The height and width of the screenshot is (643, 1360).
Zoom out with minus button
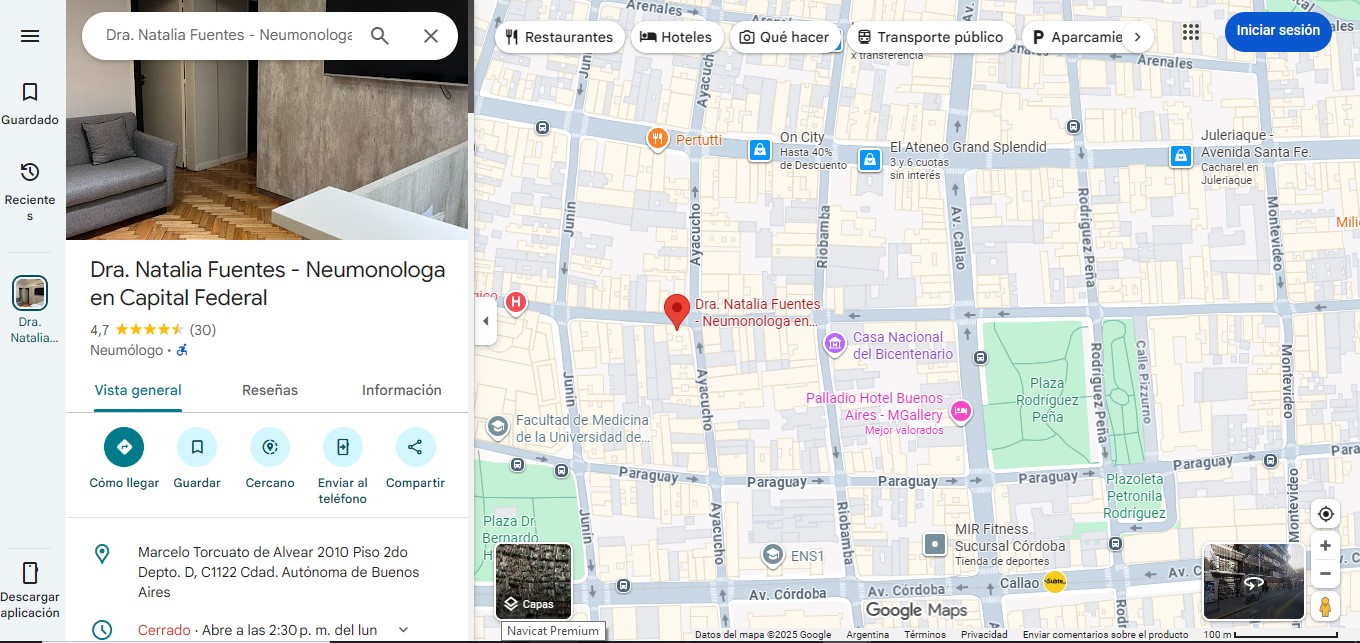1326,574
